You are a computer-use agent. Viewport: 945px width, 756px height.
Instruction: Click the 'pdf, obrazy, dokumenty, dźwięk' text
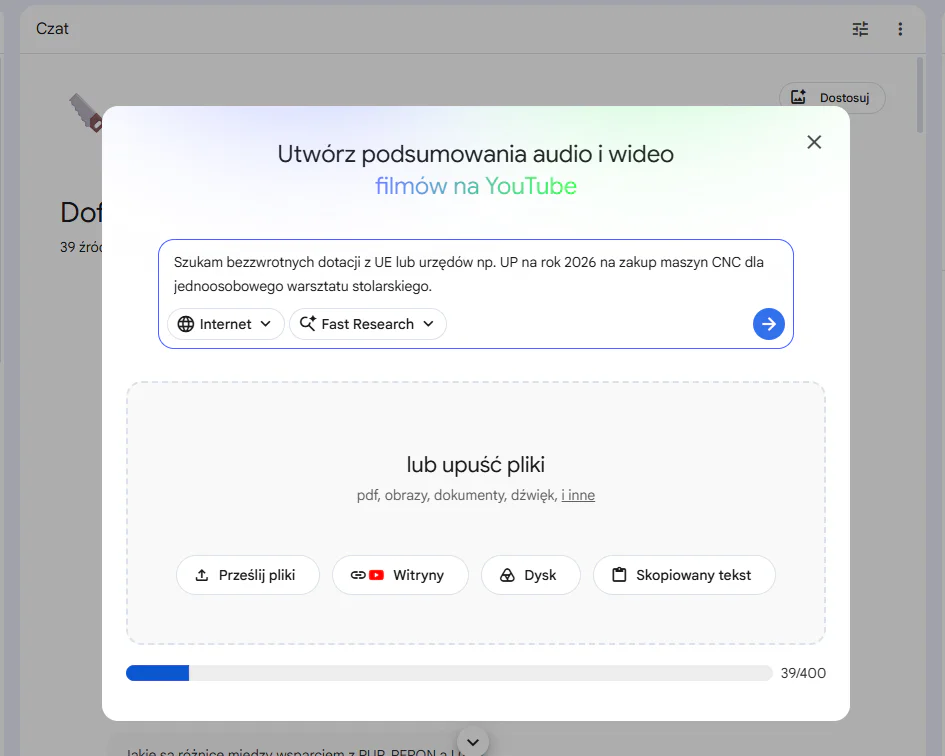(457, 495)
